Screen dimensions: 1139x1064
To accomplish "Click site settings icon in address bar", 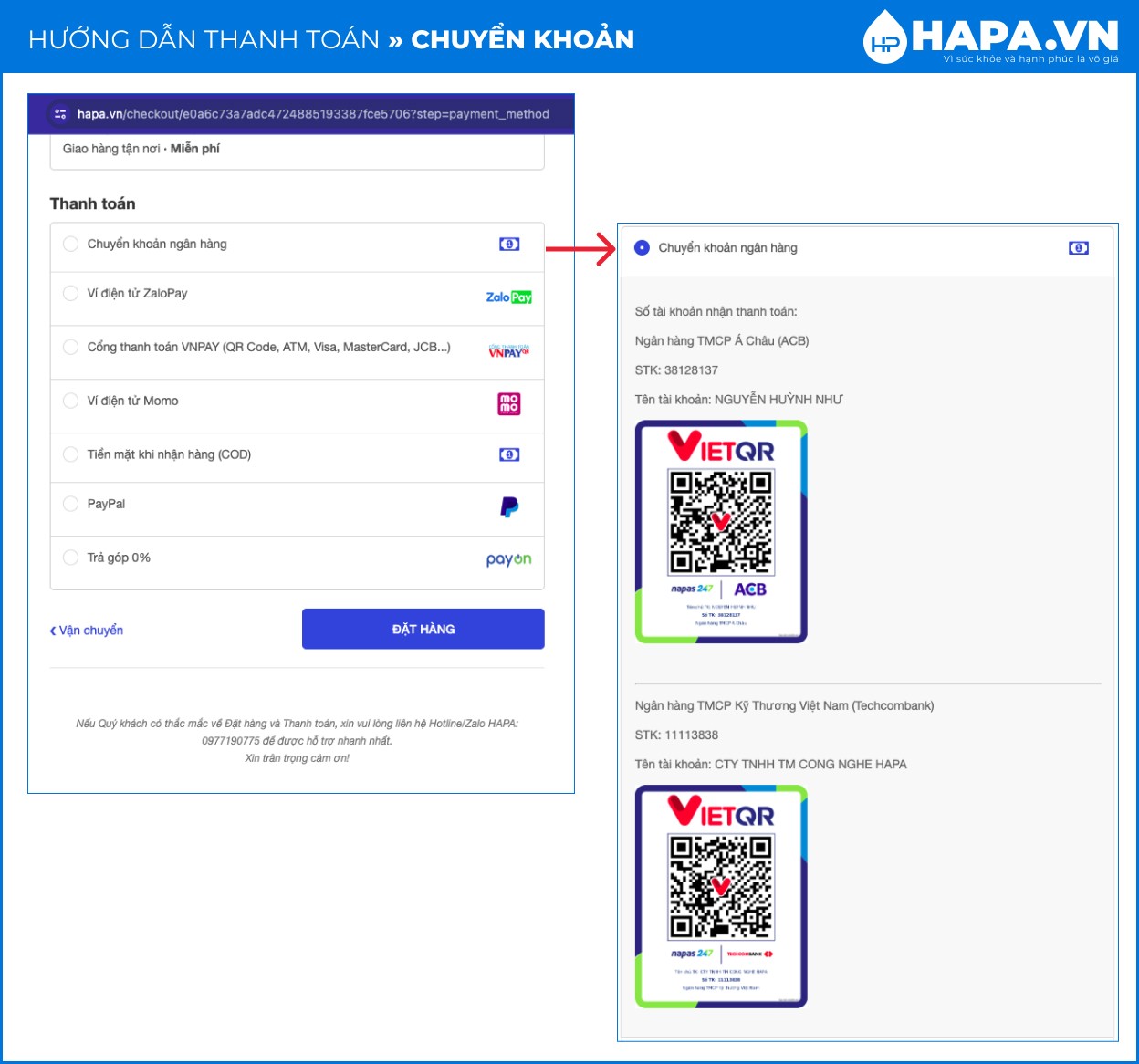I will (x=60, y=114).
